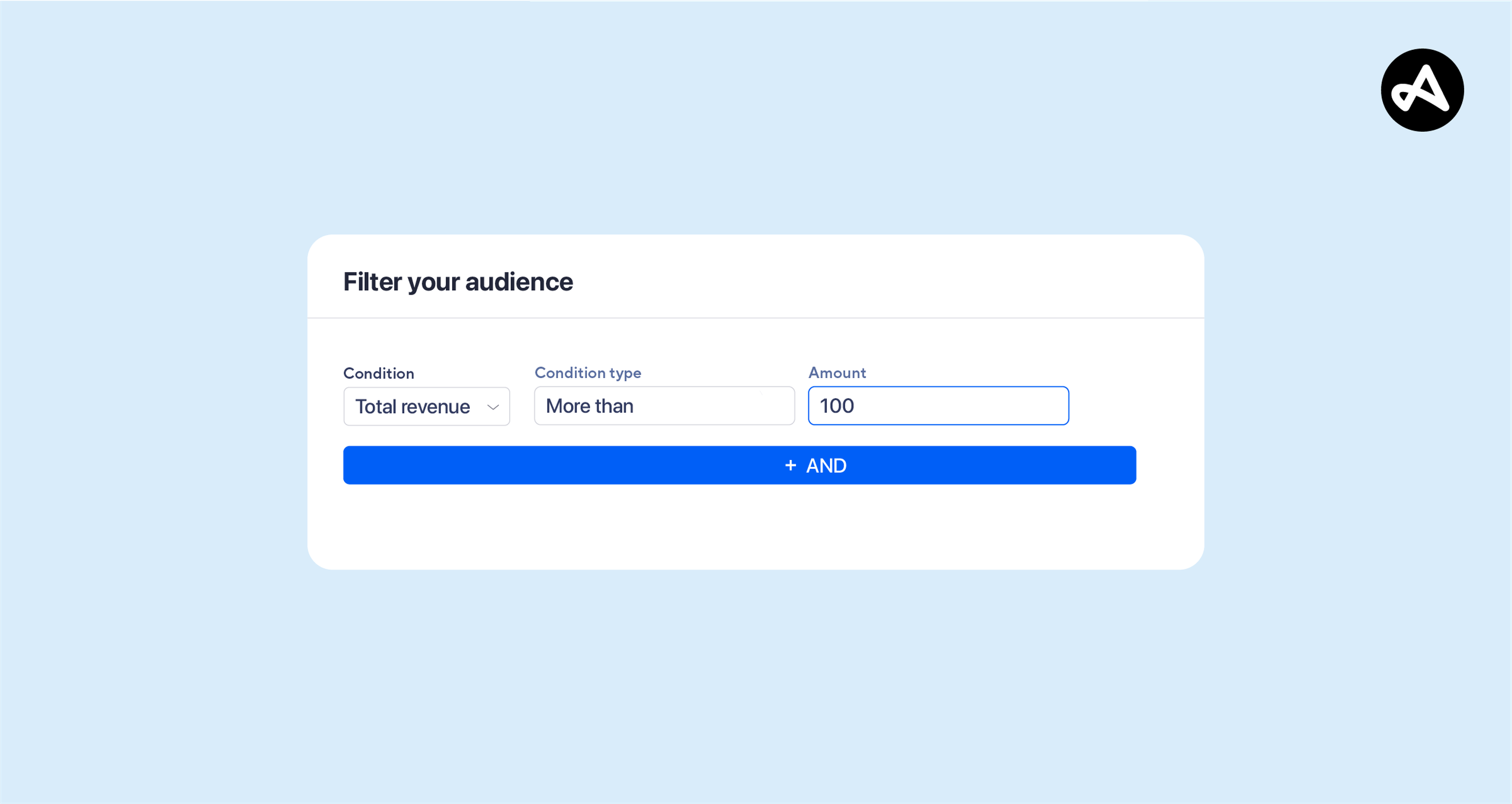This screenshot has width=1512, height=804.
Task: Click the plus icon on AND button
Action: point(790,465)
